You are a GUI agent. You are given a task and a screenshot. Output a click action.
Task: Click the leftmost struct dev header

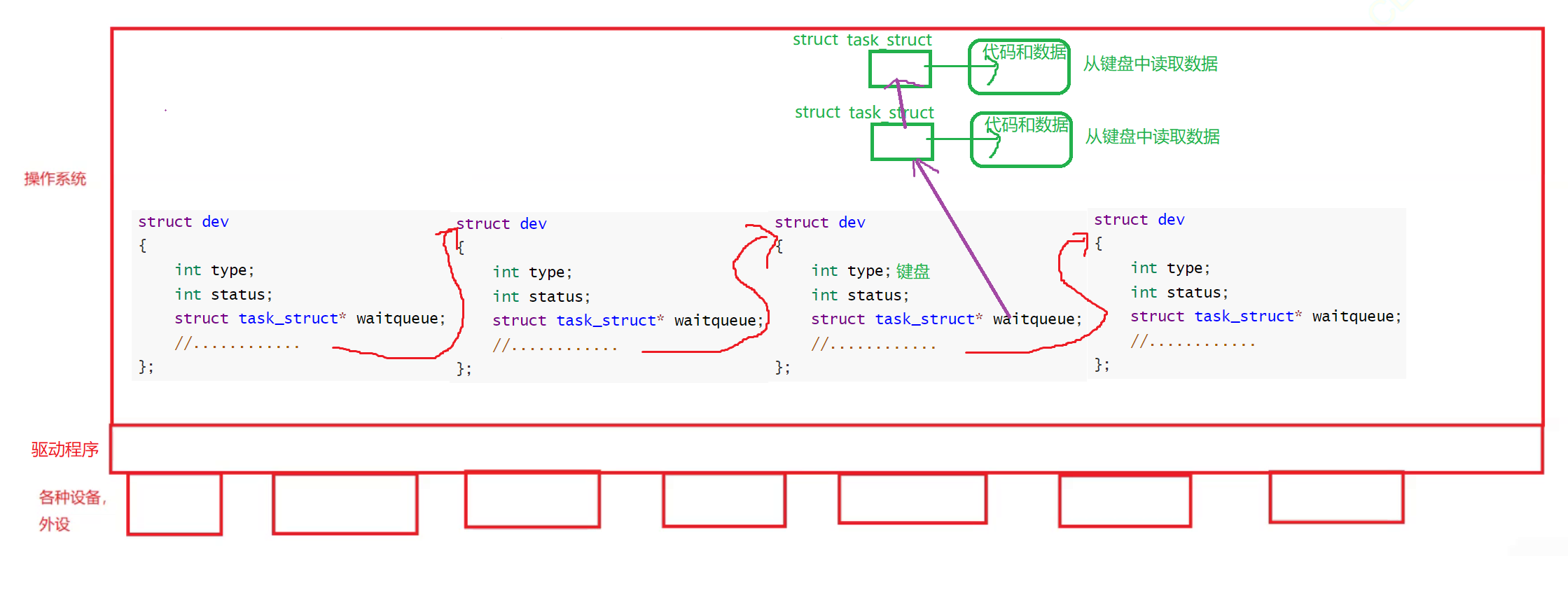(183, 222)
